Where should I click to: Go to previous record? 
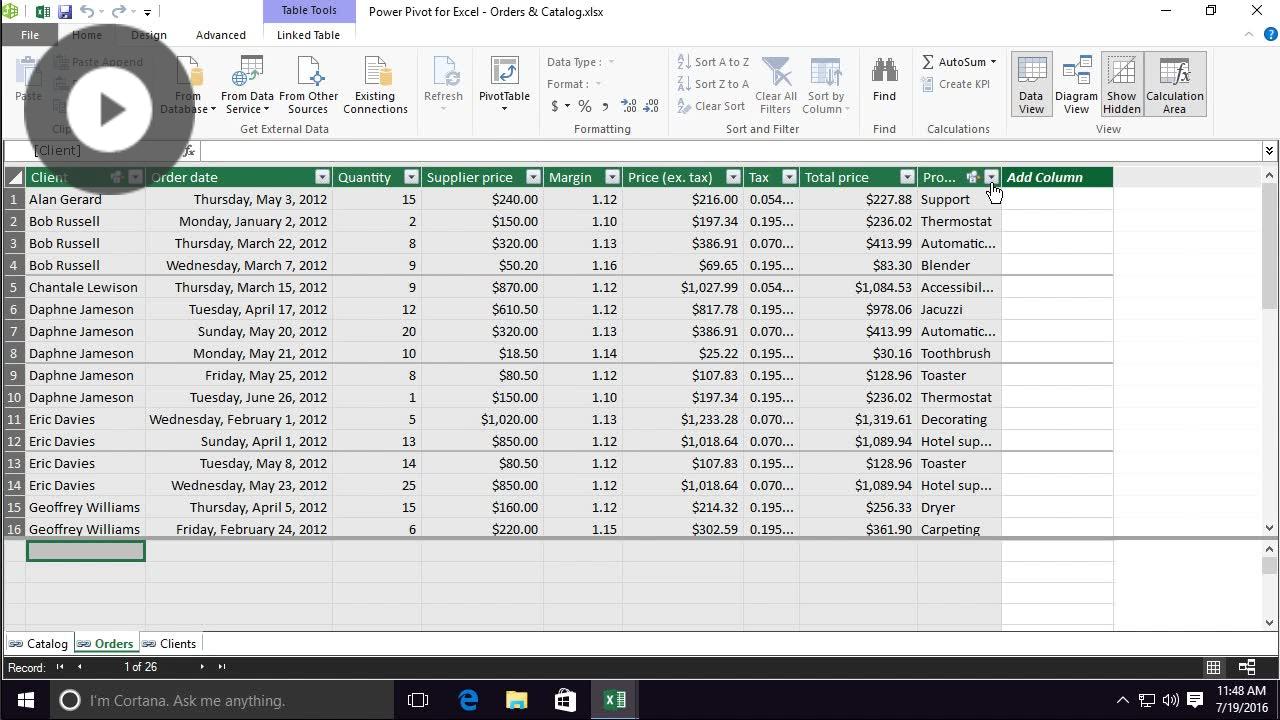80,667
